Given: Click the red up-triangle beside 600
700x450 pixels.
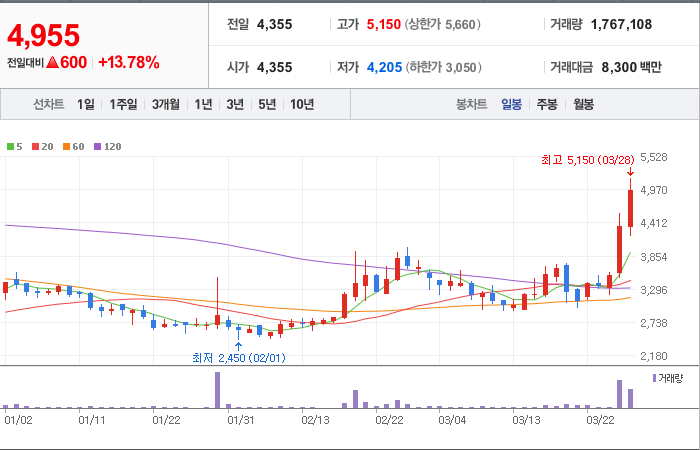Looking at the screenshot, I should point(52,63).
